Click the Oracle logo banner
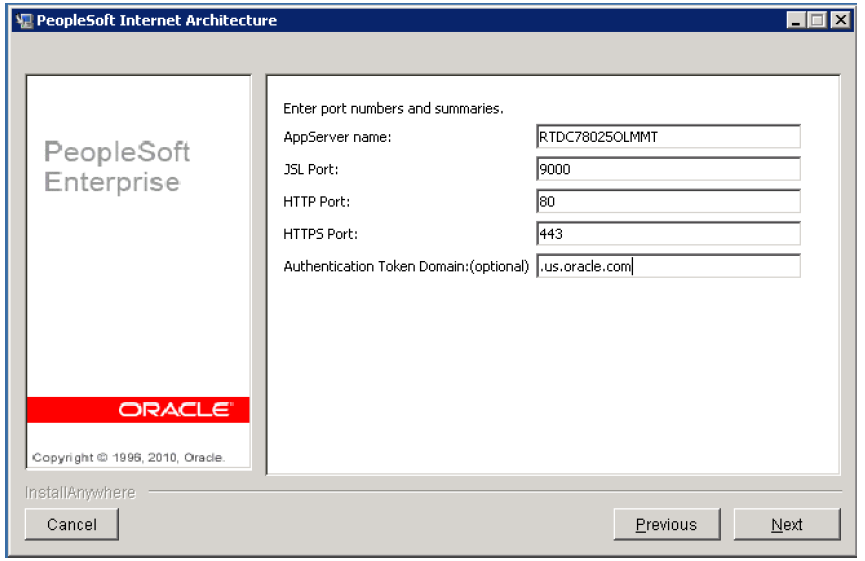The height and width of the screenshot is (561, 865). tap(138, 410)
